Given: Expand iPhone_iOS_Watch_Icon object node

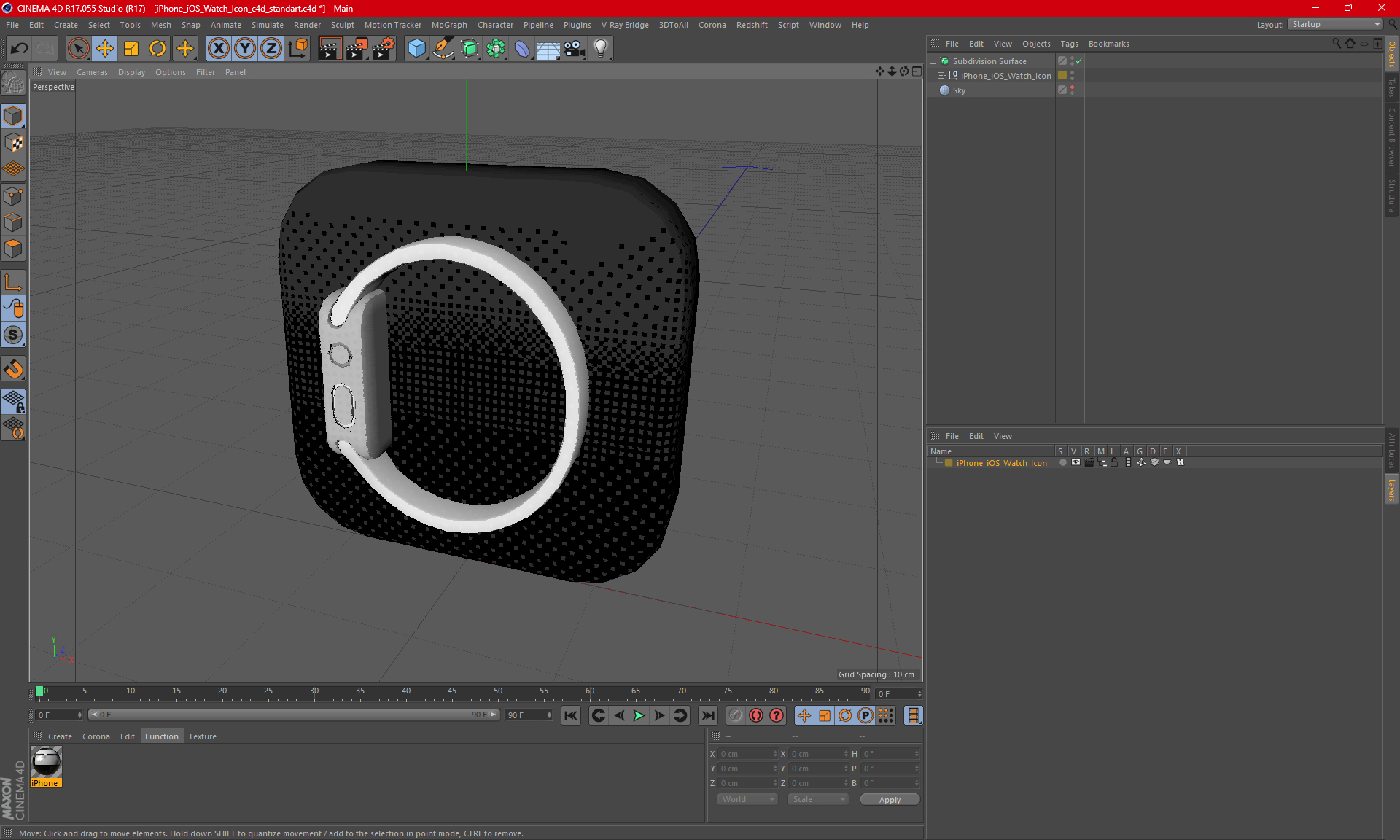Looking at the screenshot, I should pyautogui.click(x=941, y=76).
